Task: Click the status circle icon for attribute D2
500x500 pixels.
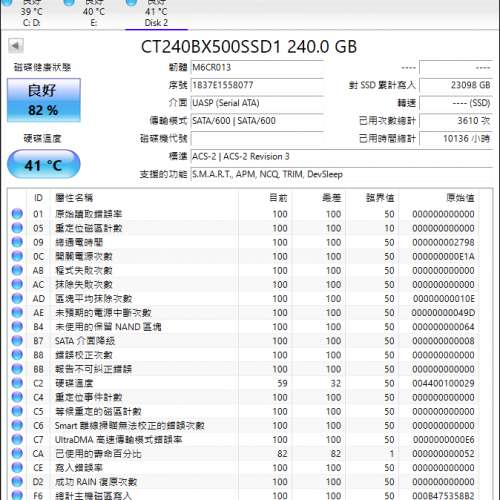Action: coord(17,482)
